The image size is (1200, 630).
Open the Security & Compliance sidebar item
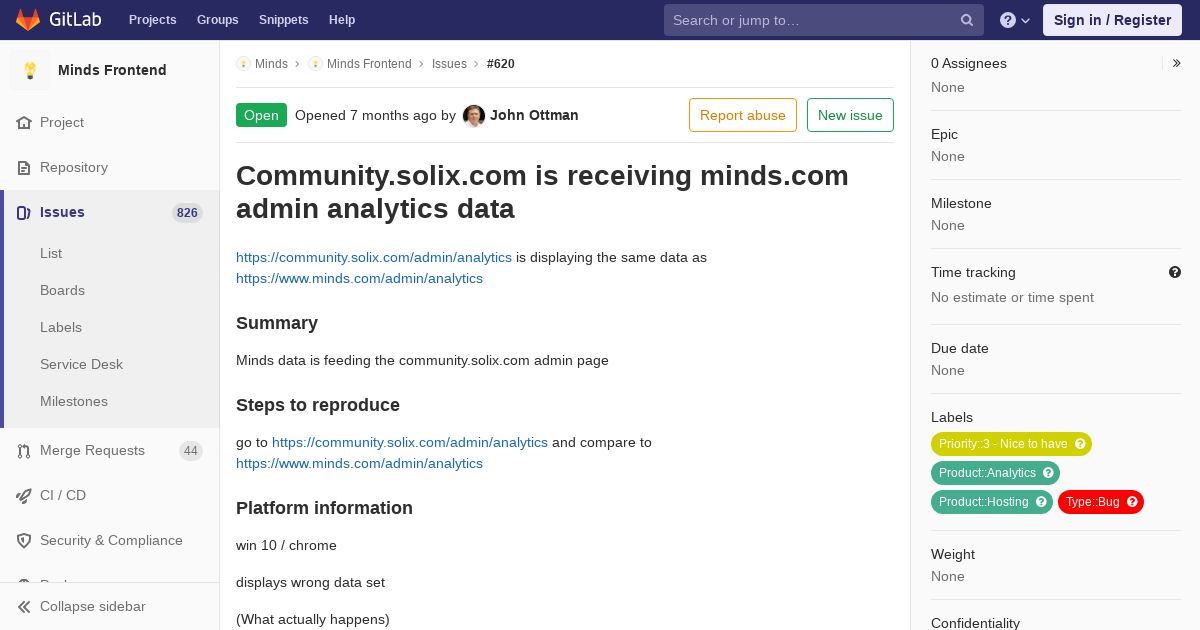(110, 540)
